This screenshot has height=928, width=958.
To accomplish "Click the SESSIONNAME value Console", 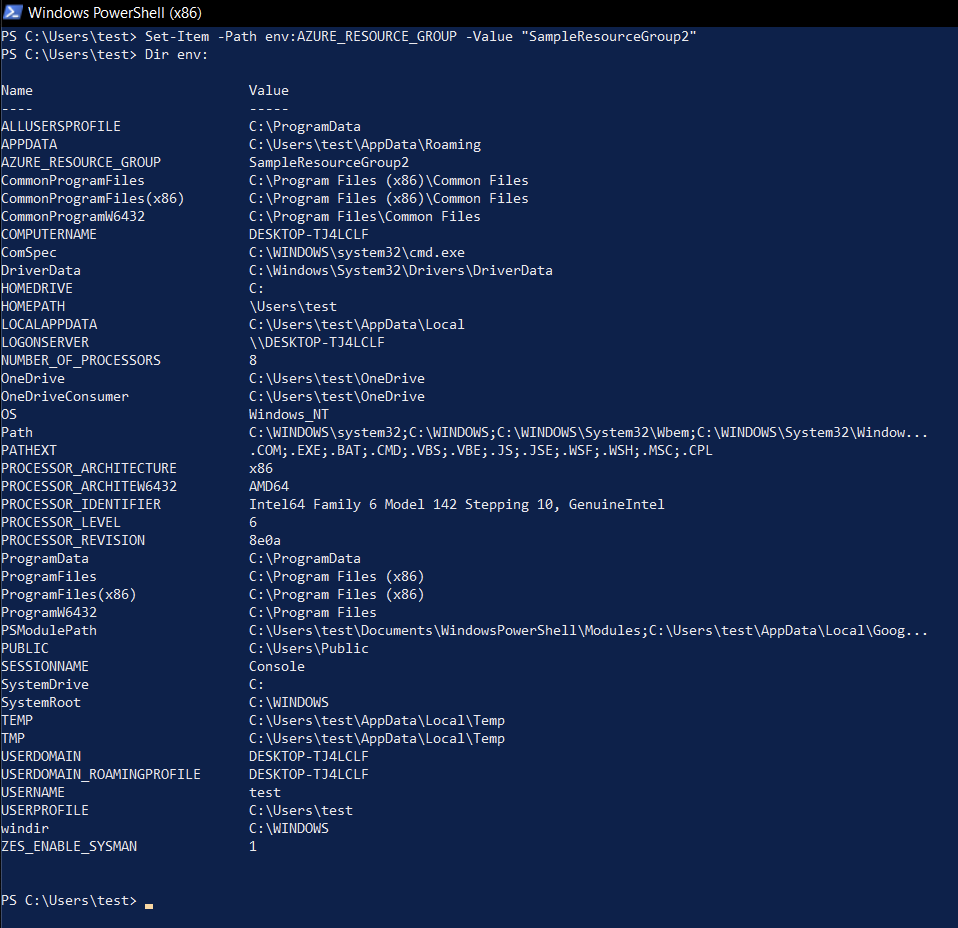I will point(276,666).
